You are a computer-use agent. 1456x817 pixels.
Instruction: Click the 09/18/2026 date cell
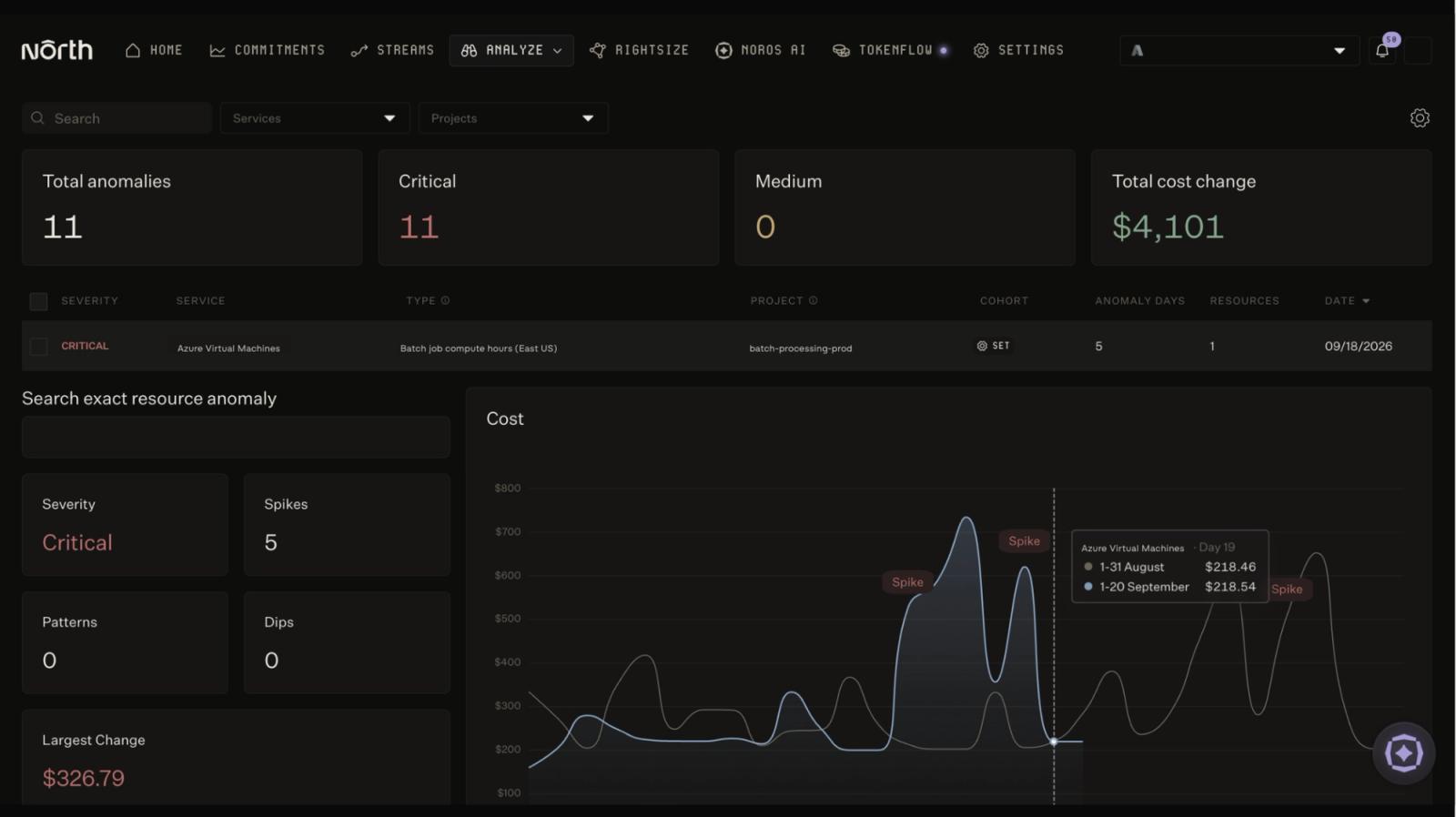point(1358,346)
